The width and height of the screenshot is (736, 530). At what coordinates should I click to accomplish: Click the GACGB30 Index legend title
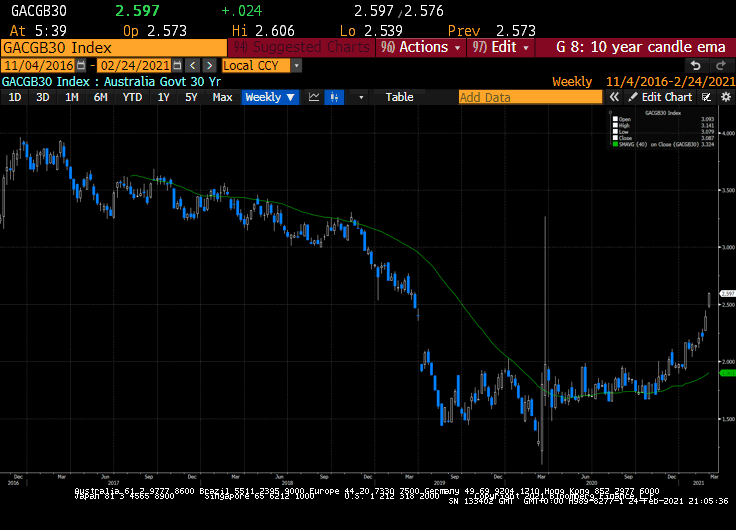point(663,113)
